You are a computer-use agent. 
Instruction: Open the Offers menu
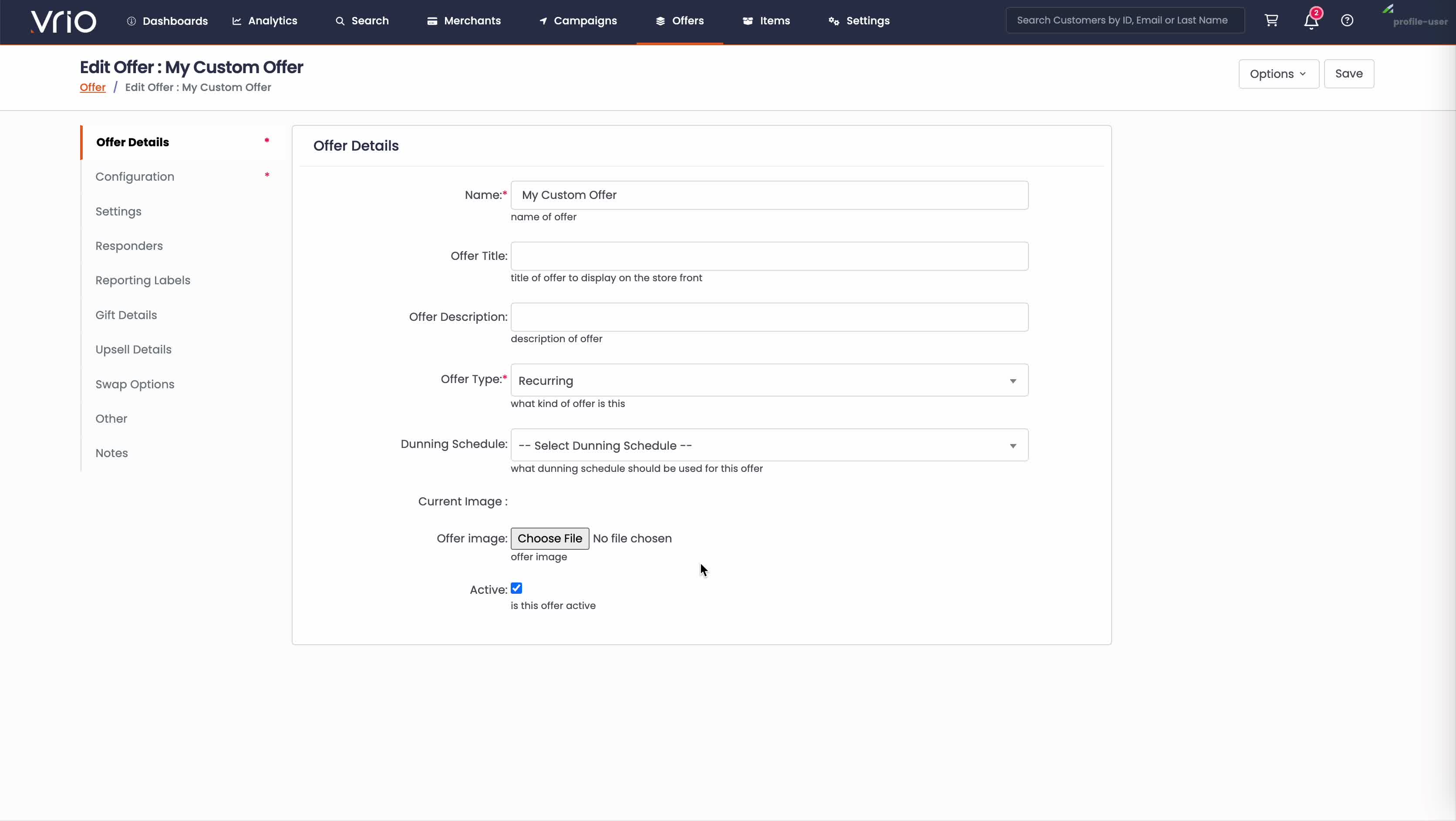[x=680, y=21]
